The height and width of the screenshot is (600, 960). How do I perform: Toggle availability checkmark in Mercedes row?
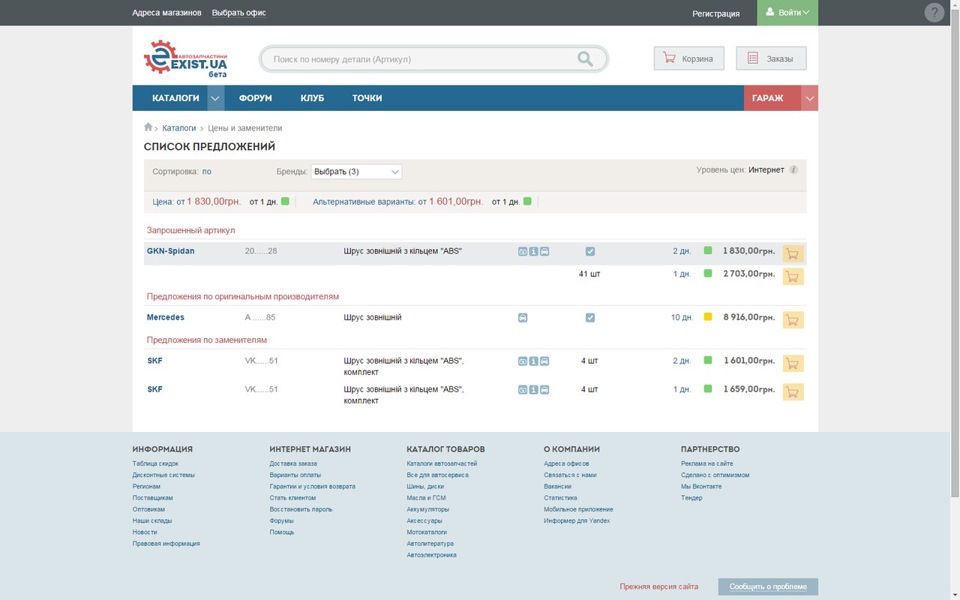pos(590,318)
